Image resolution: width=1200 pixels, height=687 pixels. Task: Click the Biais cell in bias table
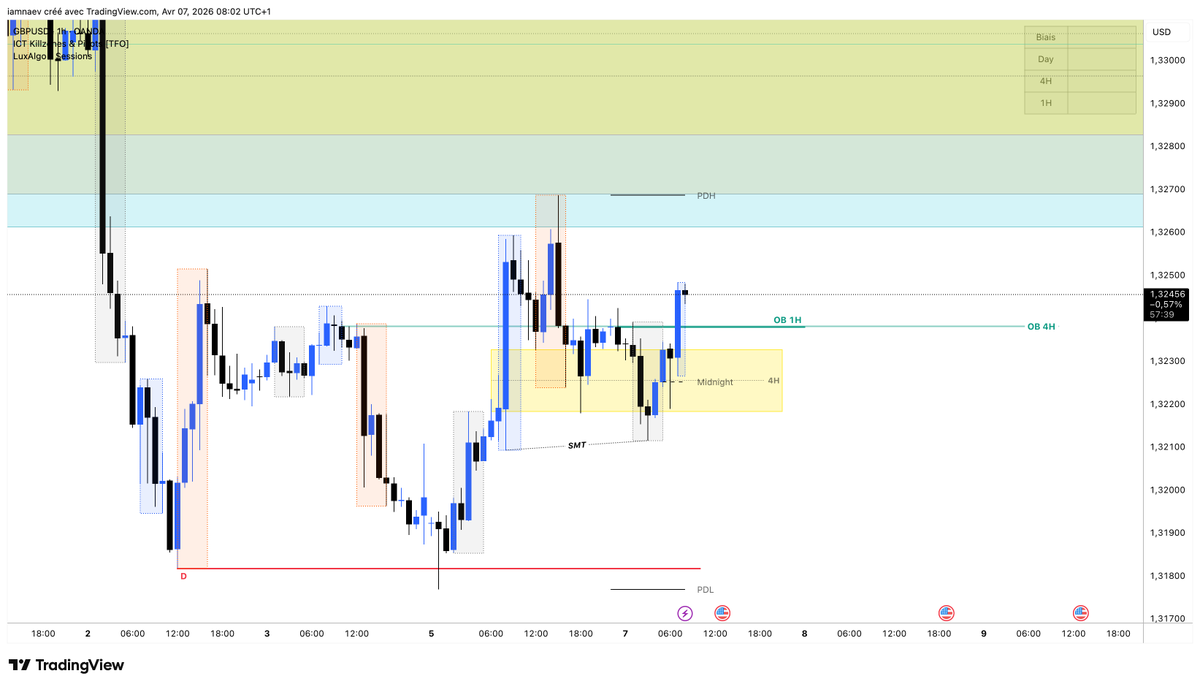coord(1046,36)
